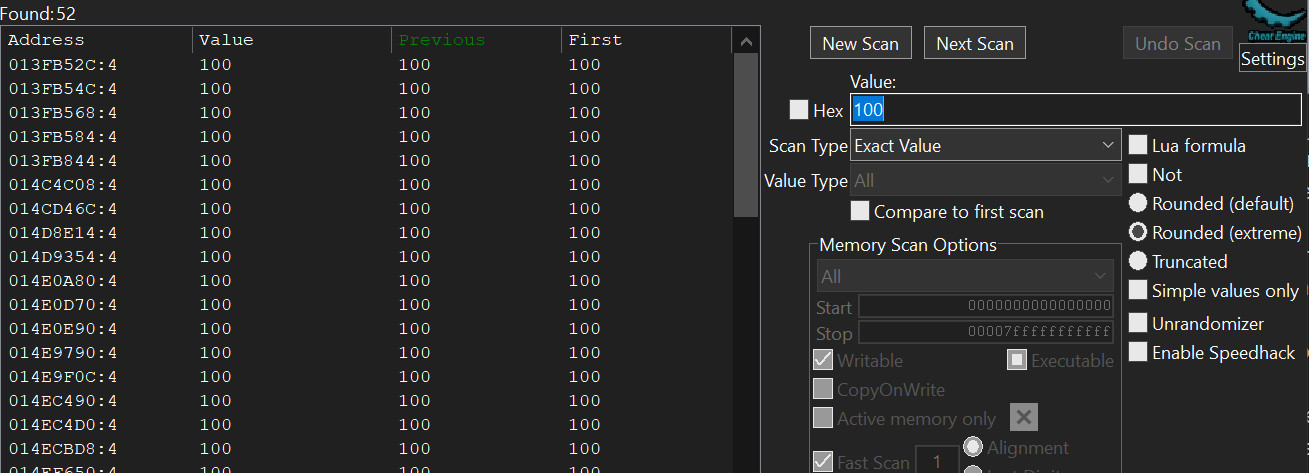This screenshot has width=1309, height=473.
Task: Expand the Value Type dropdown
Action: 985,181
